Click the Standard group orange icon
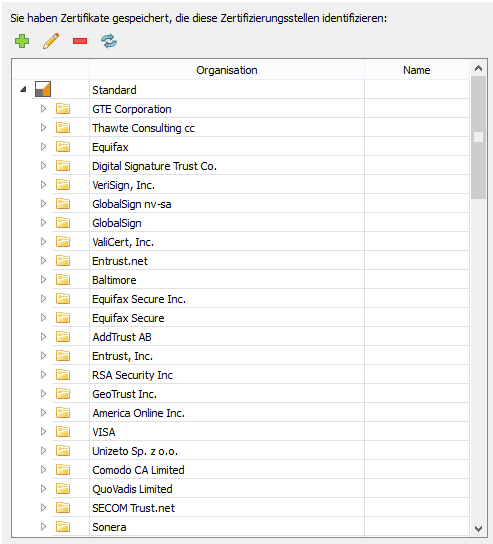The width and height of the screenshot is (493, 544). [x=43, y=89]
